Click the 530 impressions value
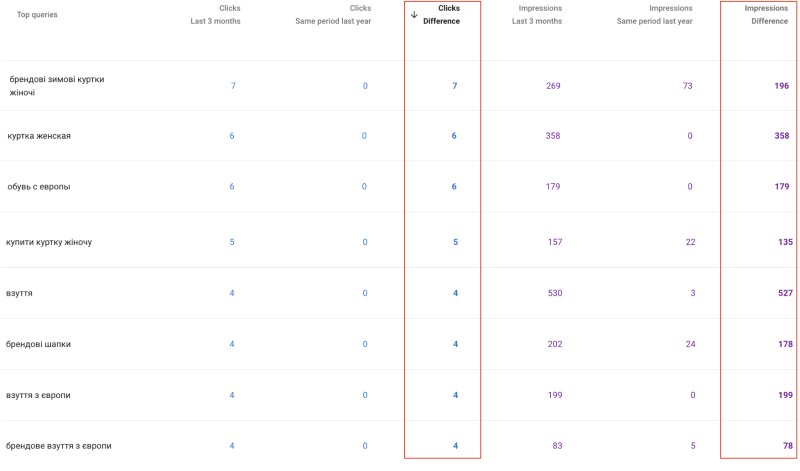The image size is (800, 471). click(x=553, y=293)
